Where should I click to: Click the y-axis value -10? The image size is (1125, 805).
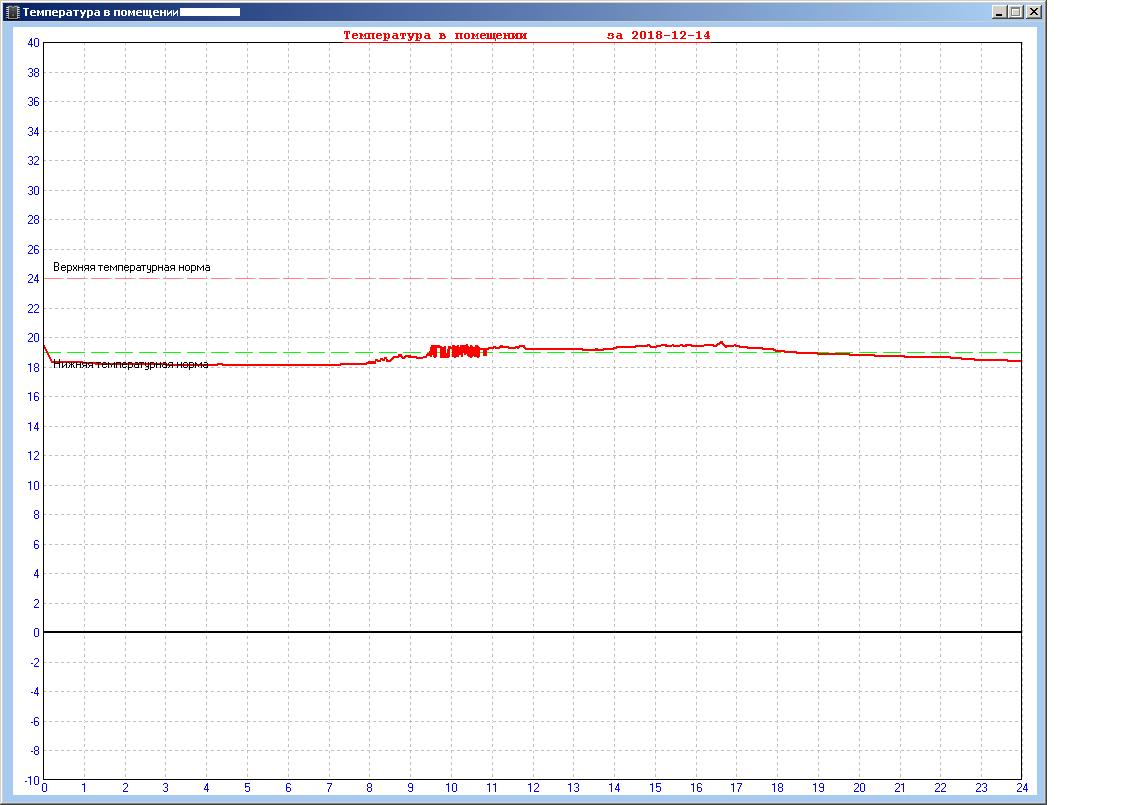pos(32,781)
